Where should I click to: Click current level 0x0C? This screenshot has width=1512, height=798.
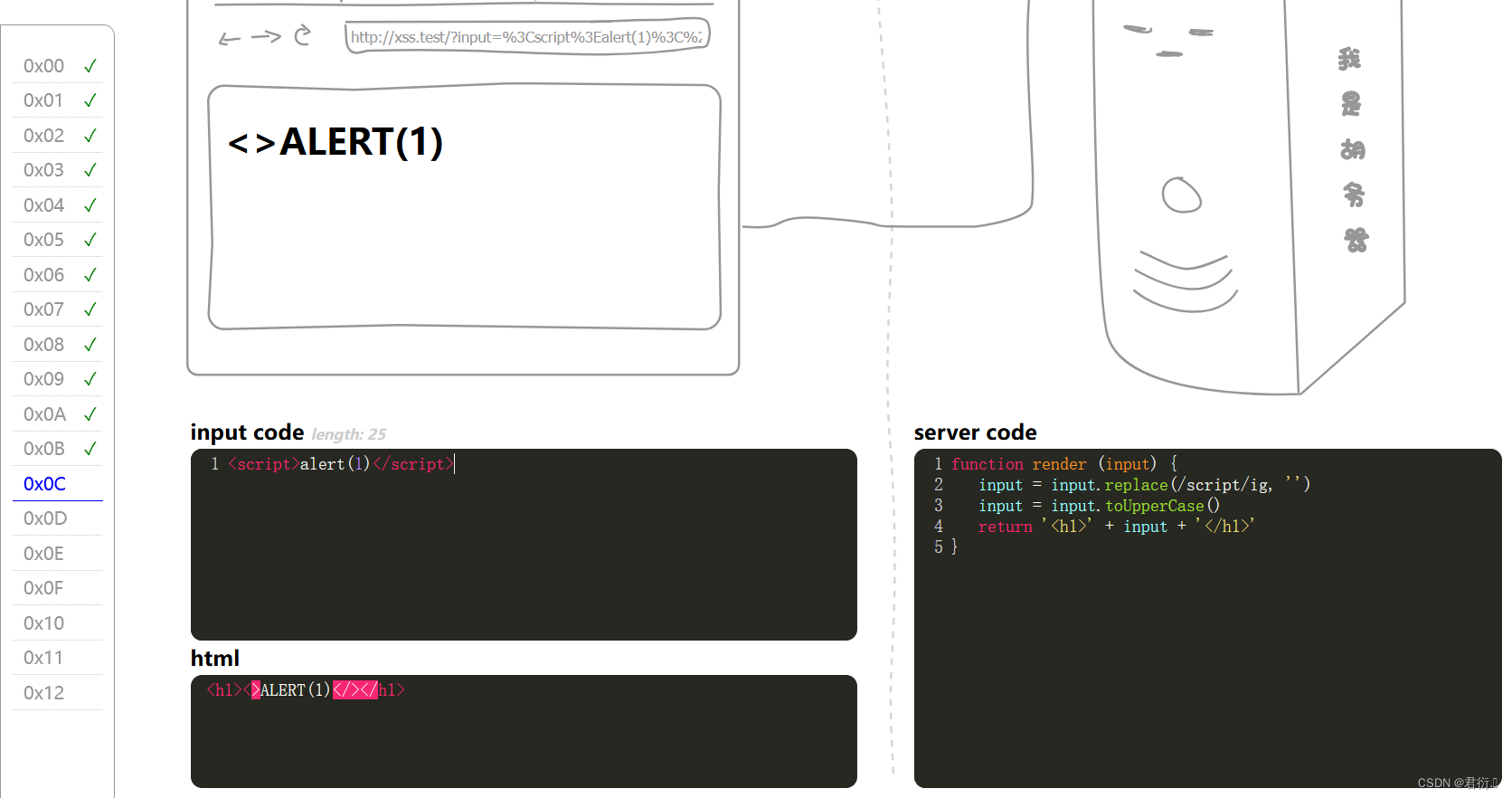45,484
